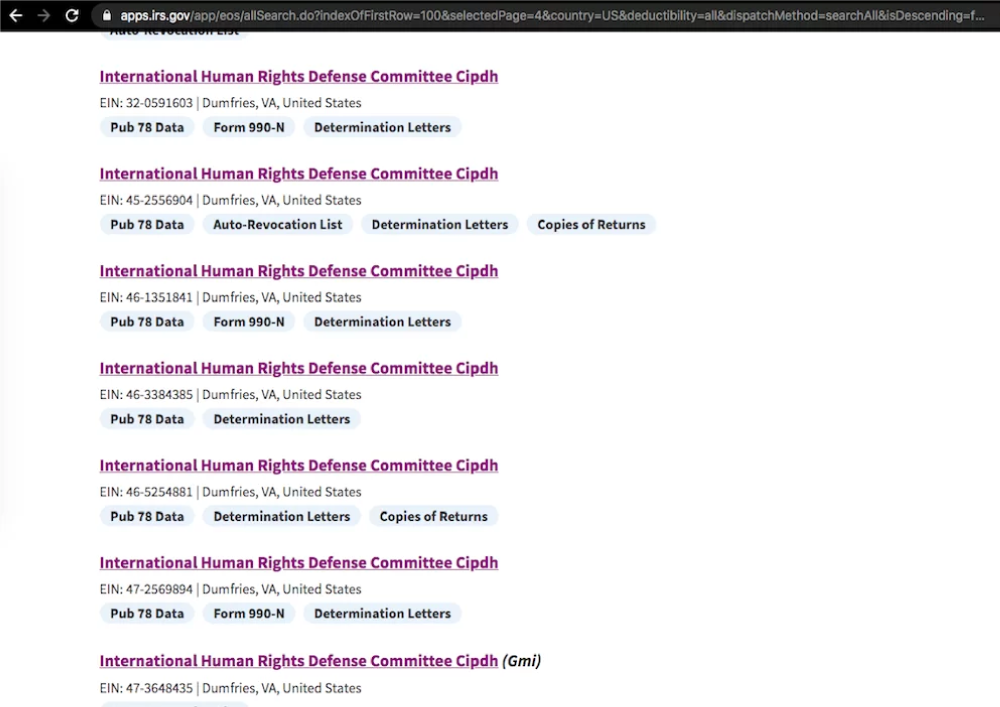Select Pub 78 Data tag under EIN 32-0591603

[x=147, y=127]
